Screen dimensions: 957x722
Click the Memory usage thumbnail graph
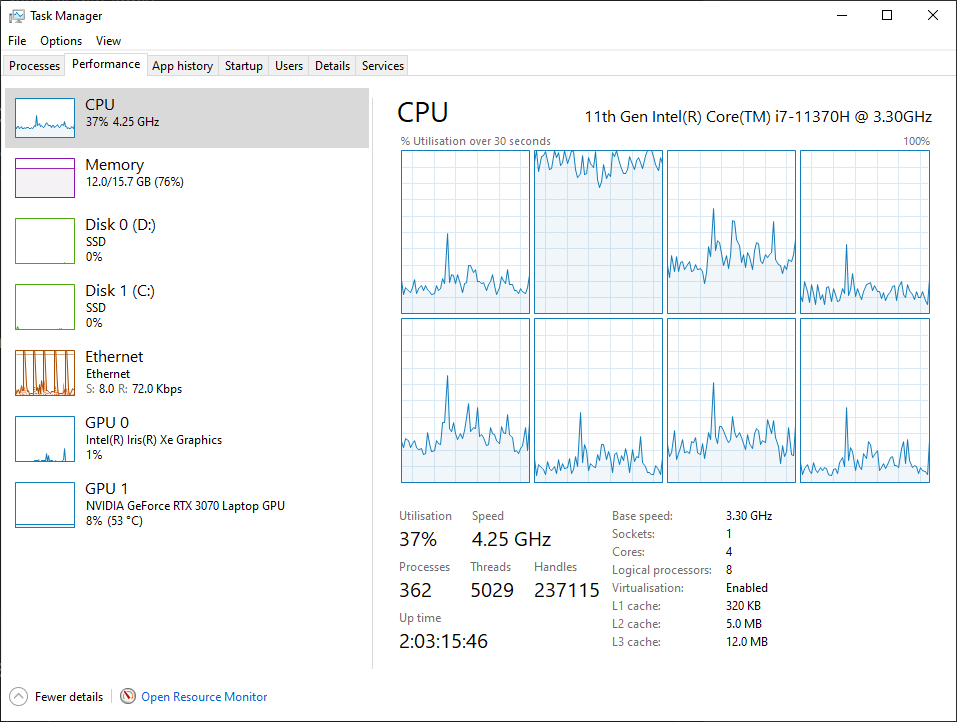[45, 177]
